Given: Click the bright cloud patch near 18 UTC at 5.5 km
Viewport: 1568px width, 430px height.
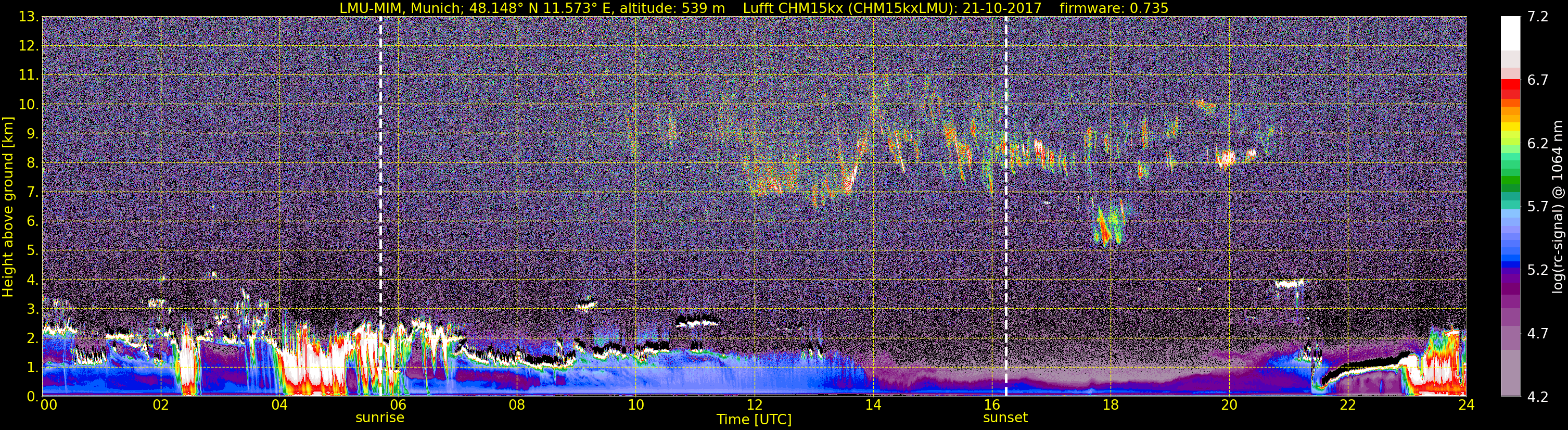Looking at the screenshot, I should (1109, 225).
